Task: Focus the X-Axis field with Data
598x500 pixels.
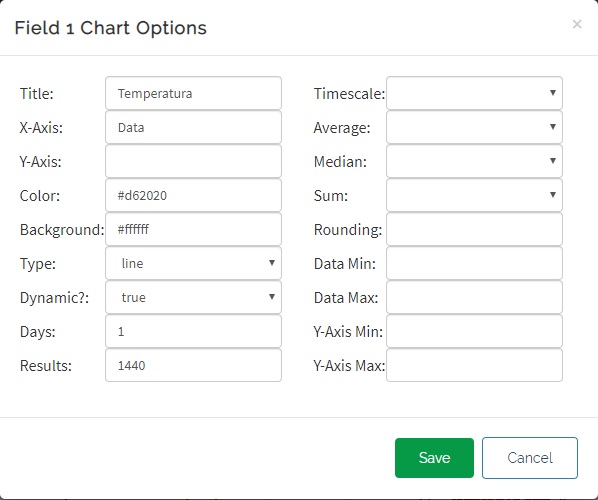Action: pyautogui.click(x=193, y=127)
